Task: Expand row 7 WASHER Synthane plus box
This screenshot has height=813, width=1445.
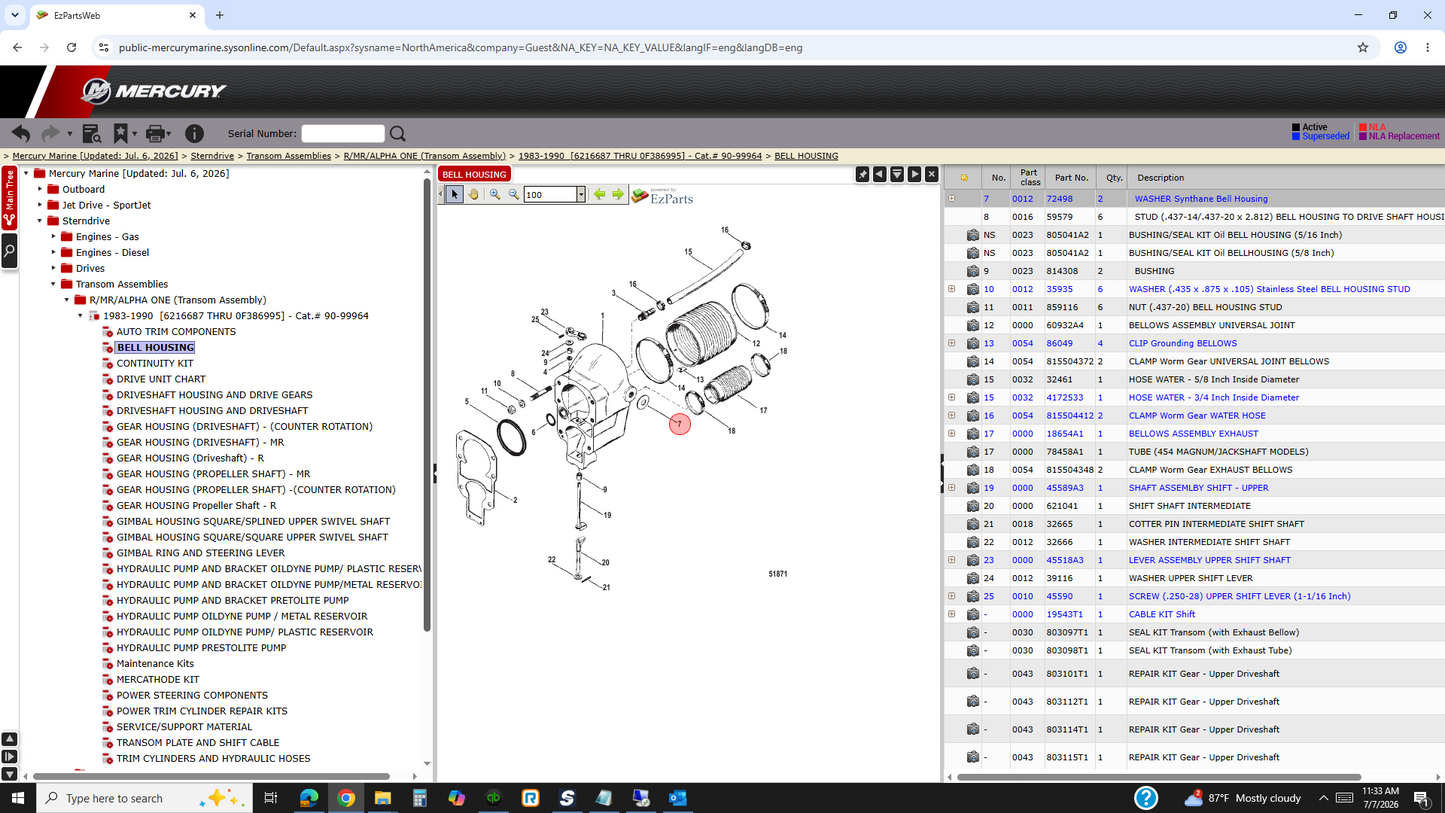Action: pyautogui.click(x=952, y=199)
